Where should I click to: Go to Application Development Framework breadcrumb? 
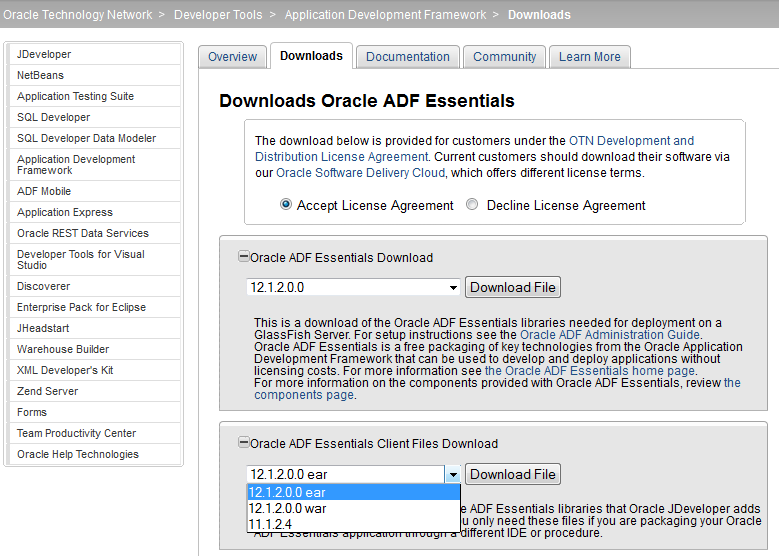(386, 14)
